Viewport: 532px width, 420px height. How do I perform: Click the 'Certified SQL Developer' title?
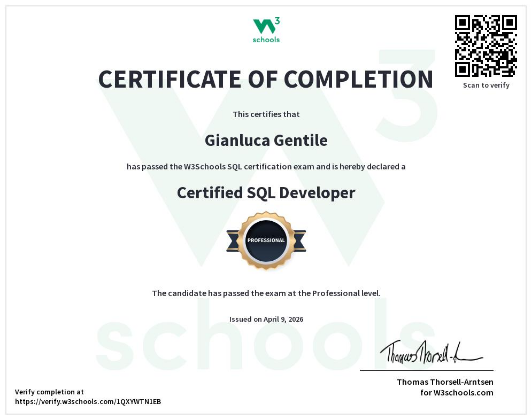point(266,193)
